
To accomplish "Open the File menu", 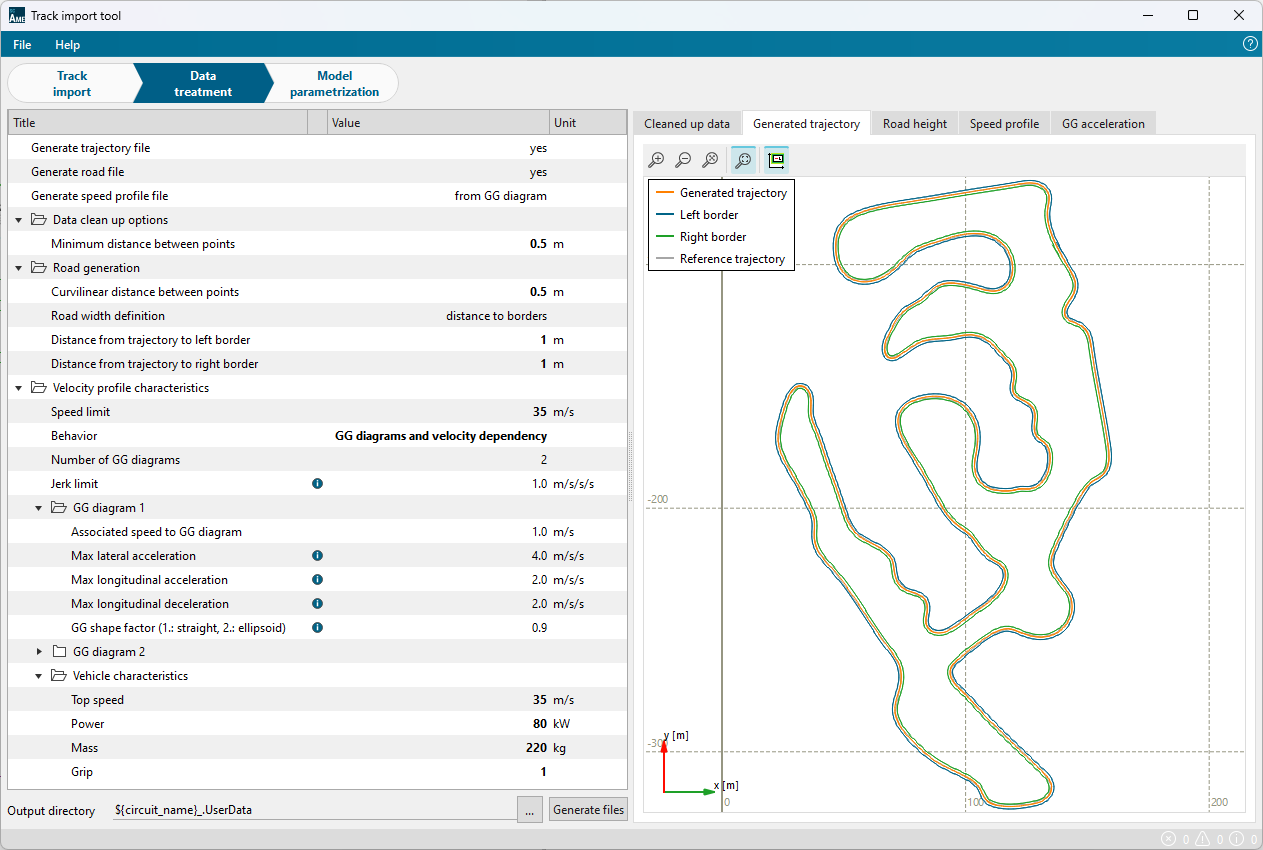I will pos(22,45).
